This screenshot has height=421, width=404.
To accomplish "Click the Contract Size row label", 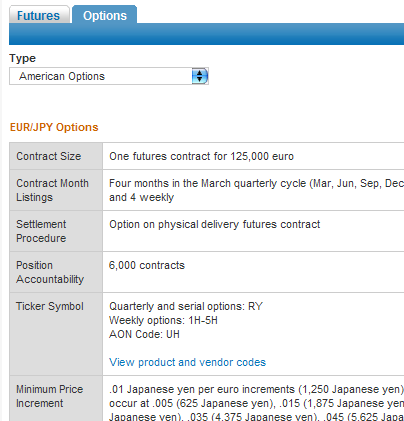I will point(56,156).
